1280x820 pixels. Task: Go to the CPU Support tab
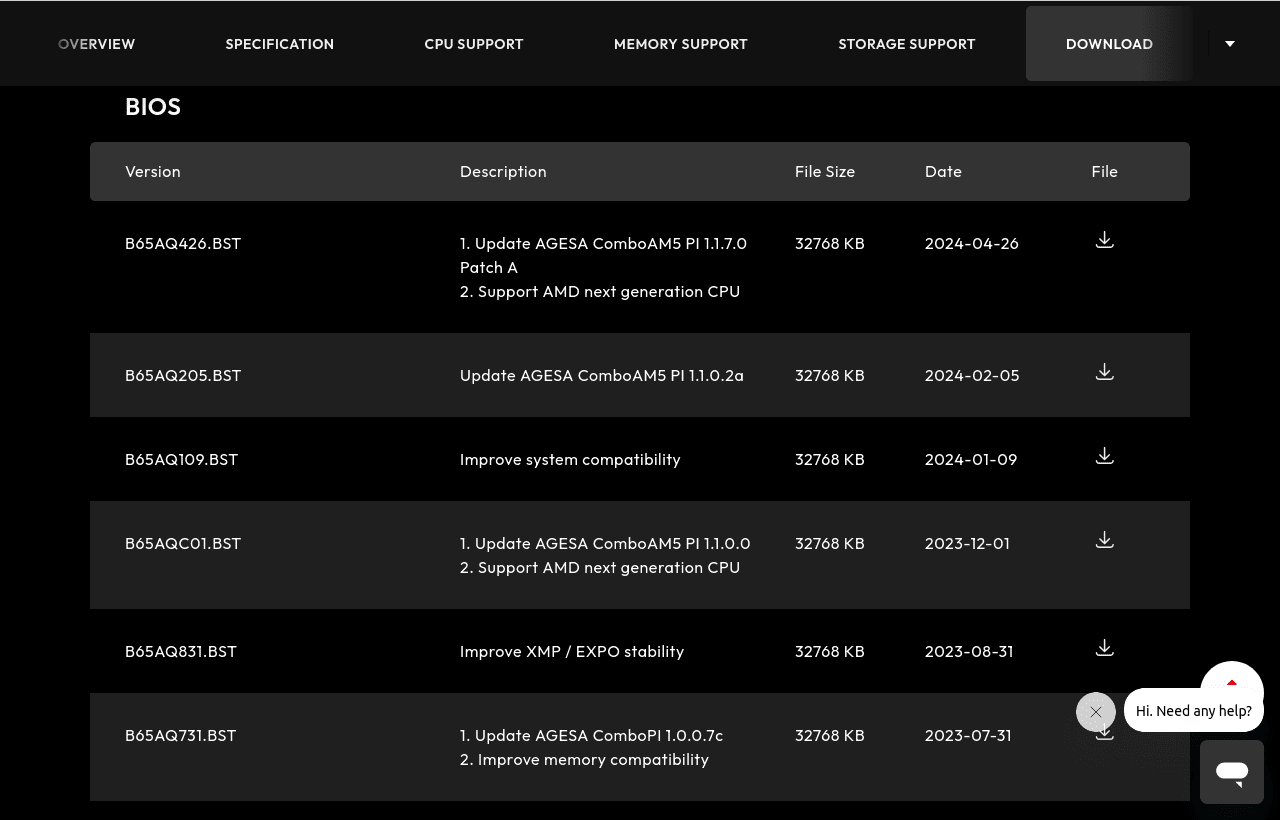tap(474, 44)
